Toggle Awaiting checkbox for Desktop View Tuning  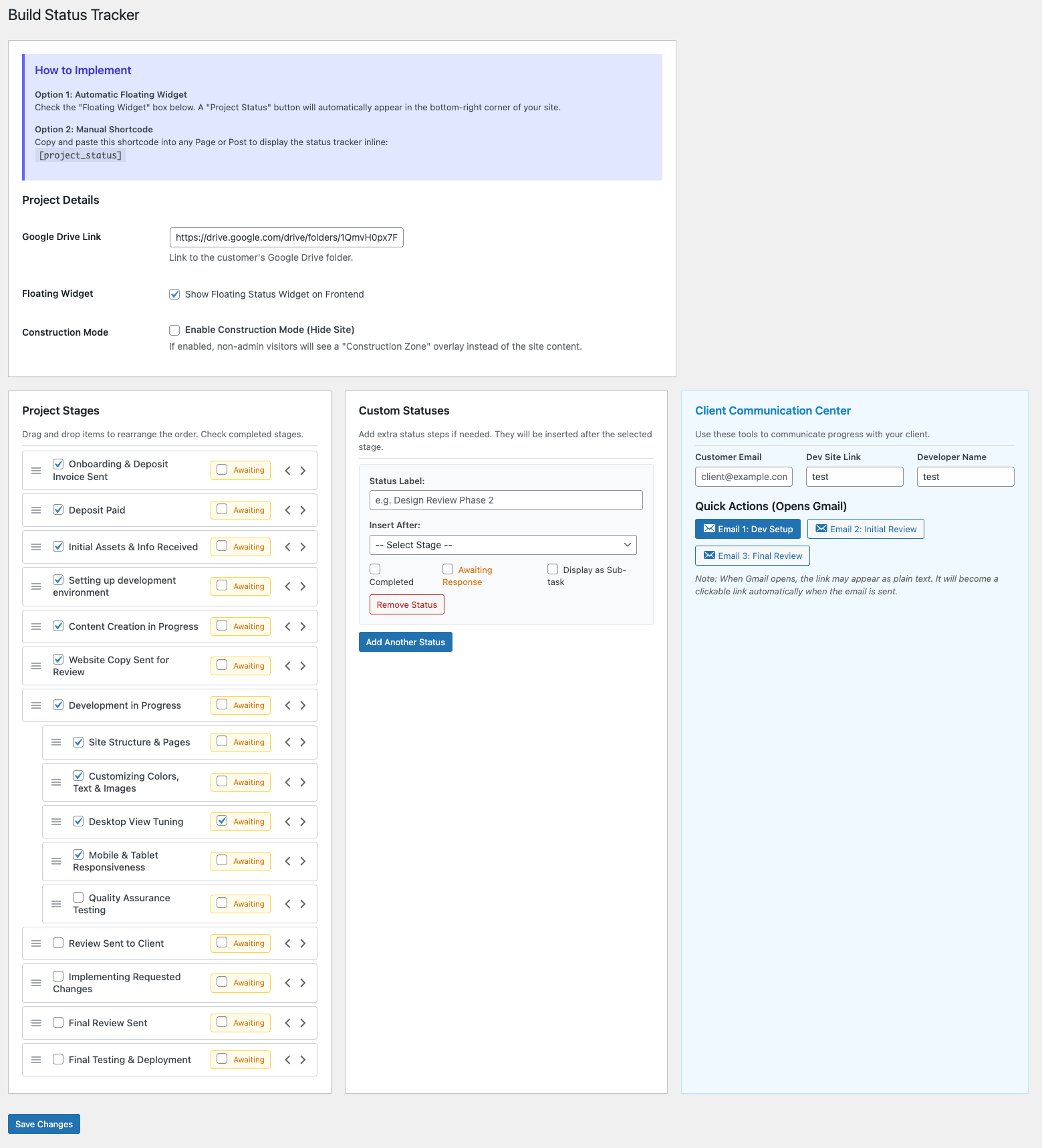(x=222, y=821)
